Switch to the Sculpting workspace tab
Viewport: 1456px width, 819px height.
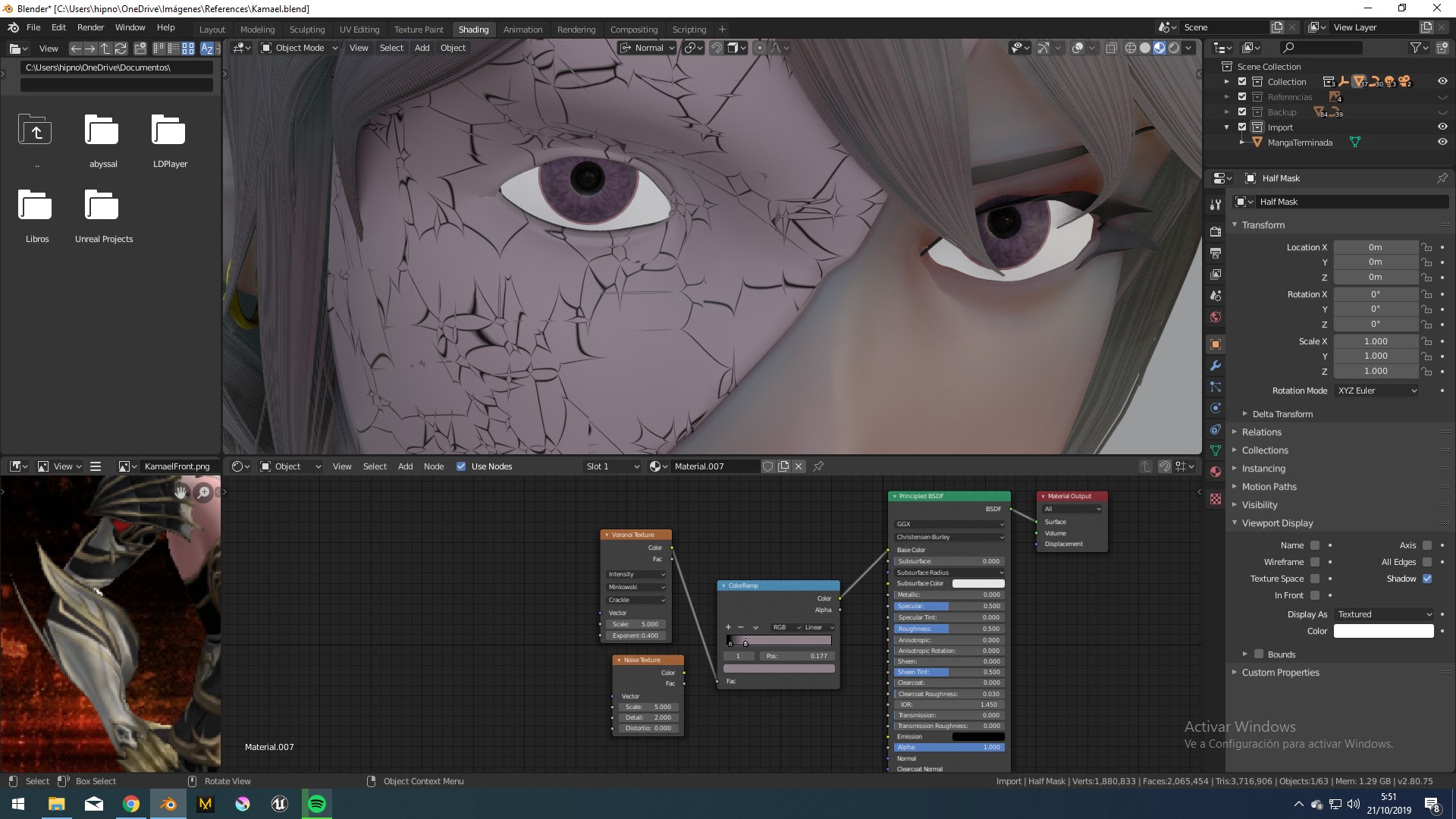[306, 30]
